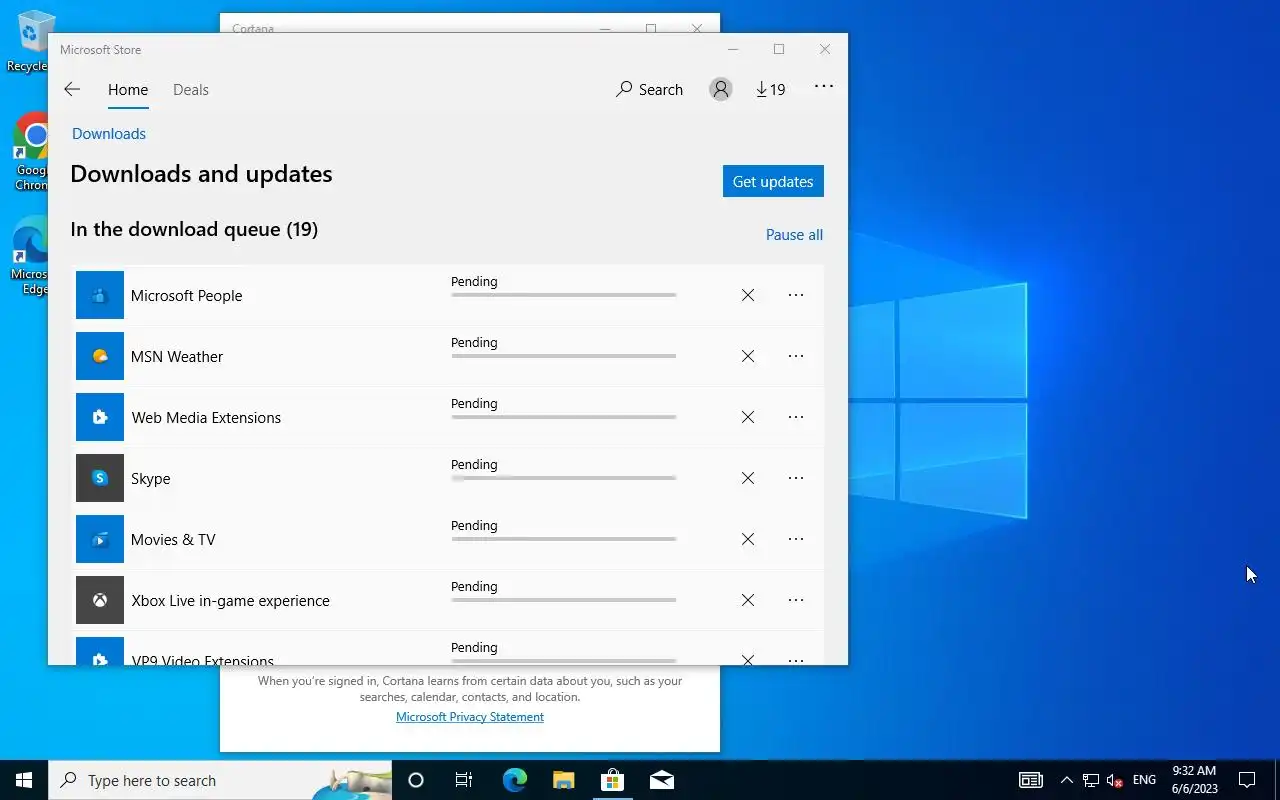Click the Movies & TV app icon

[x=100, y=539]
